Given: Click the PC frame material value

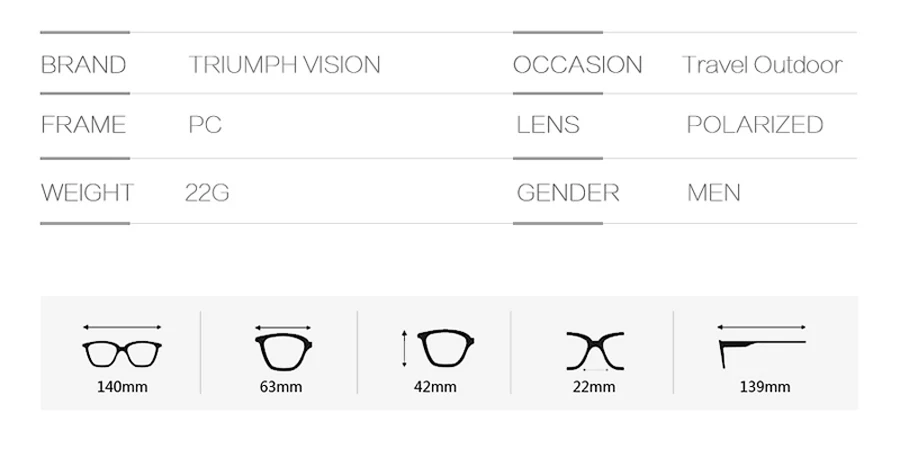Looking at the screenshot, I should tap(205, 125).
